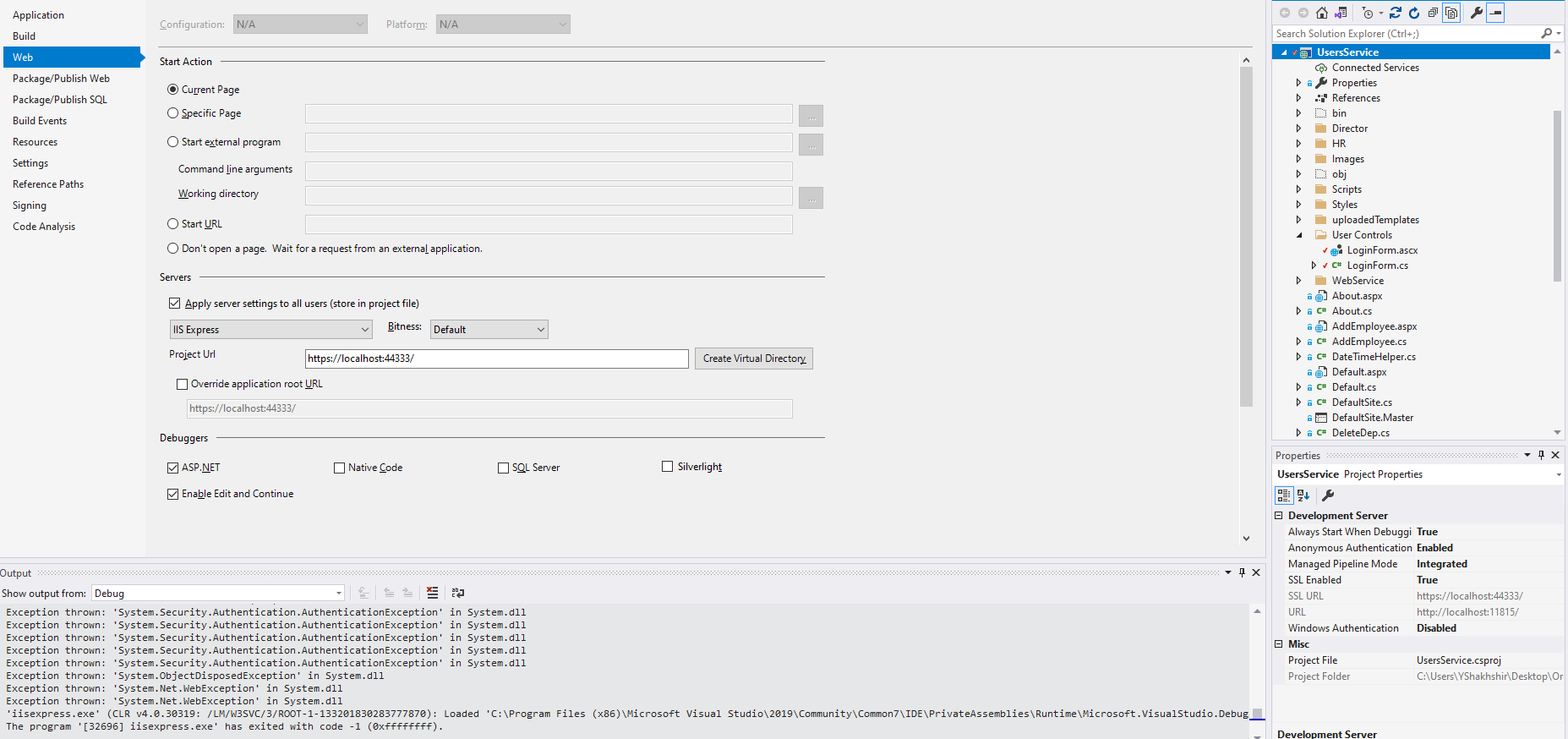Screen dimensions: 1568x739
Task: Click the References node icon
Action: pyautogui.click(x=1321, y=98)
